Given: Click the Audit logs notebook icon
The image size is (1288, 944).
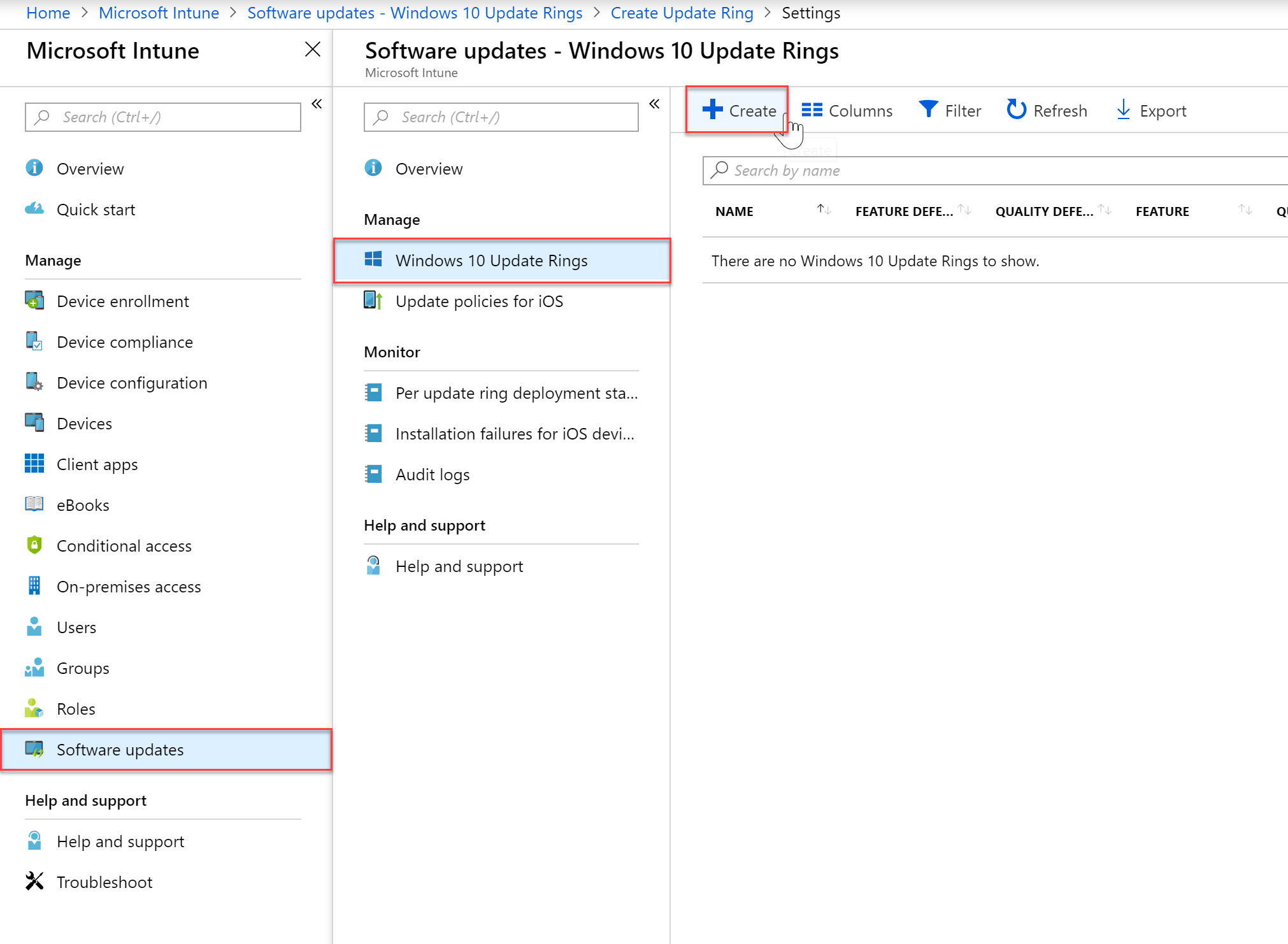Looking at the screenshot, I should tap(373, 474).
